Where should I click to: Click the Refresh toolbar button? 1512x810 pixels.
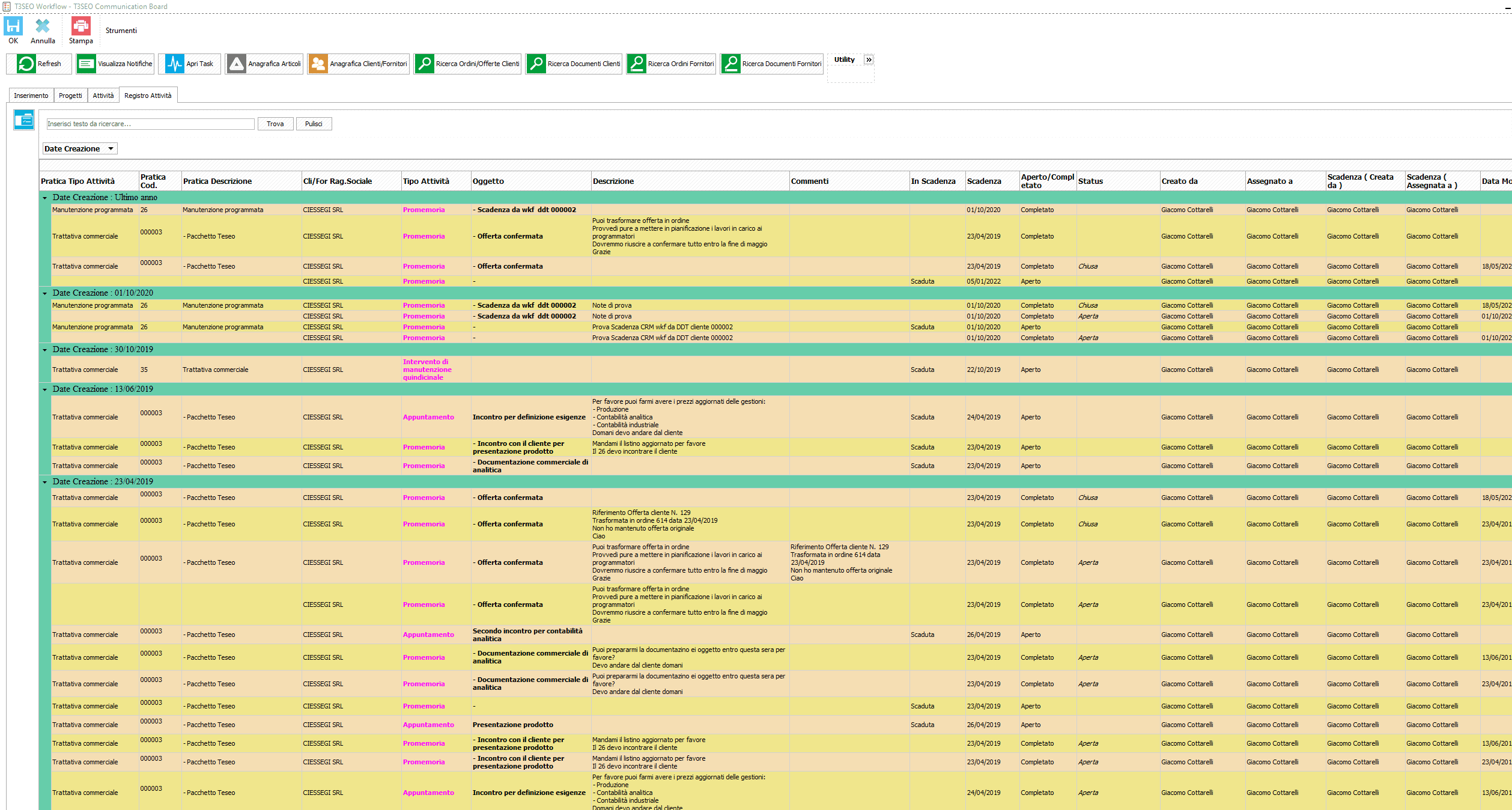tap(39, 64)
